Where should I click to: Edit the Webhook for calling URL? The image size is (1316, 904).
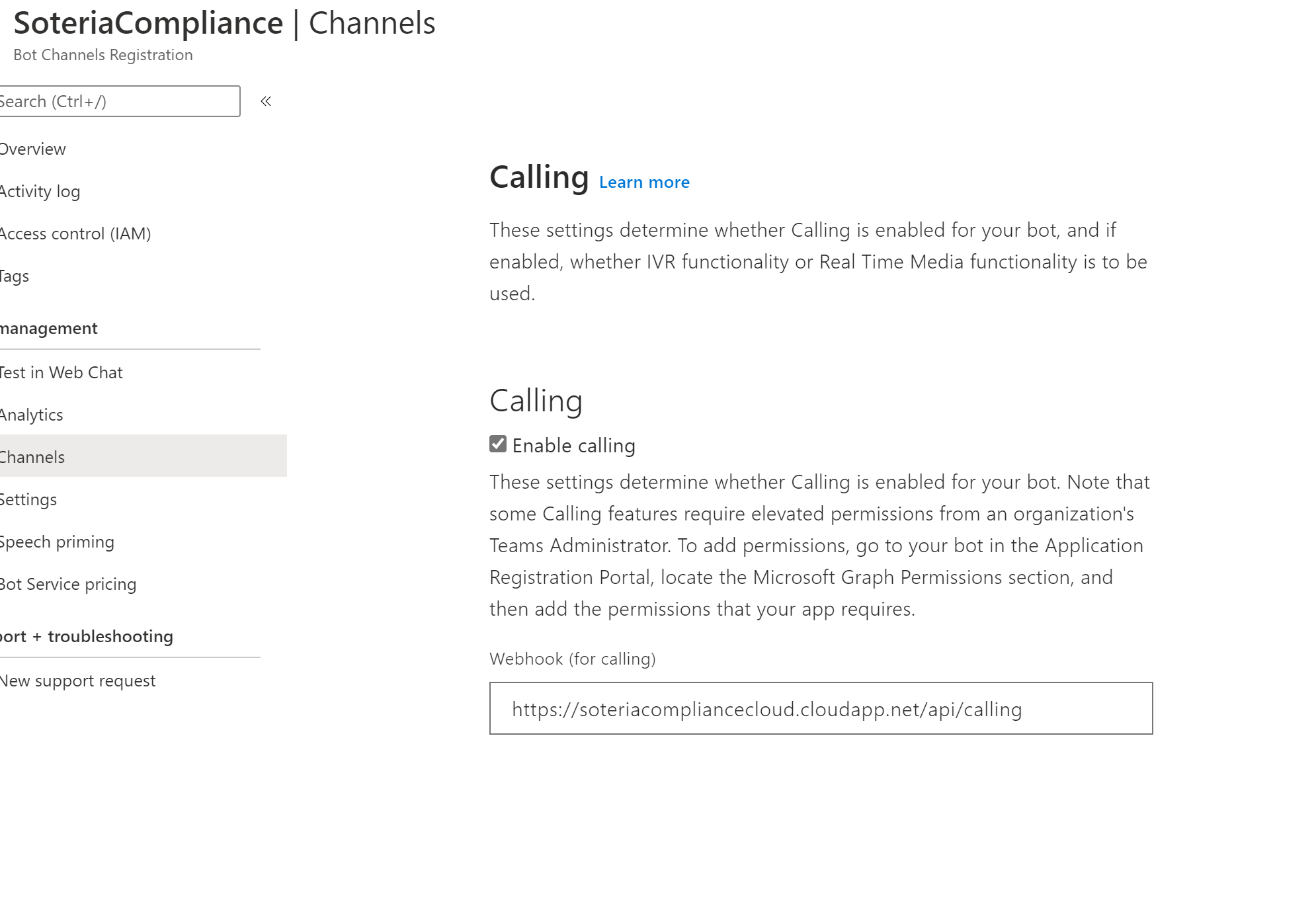[x=820, y=708]
